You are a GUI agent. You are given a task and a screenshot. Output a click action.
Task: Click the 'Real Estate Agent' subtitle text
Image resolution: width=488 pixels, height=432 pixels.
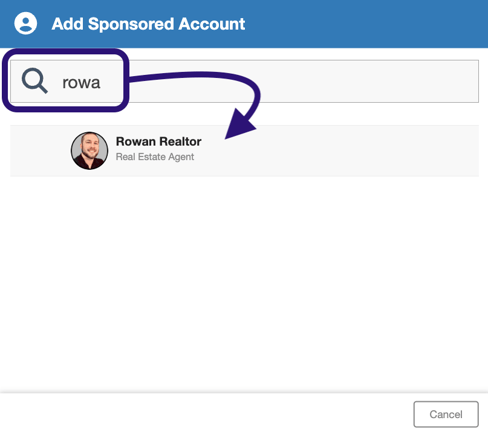(155, 157)
